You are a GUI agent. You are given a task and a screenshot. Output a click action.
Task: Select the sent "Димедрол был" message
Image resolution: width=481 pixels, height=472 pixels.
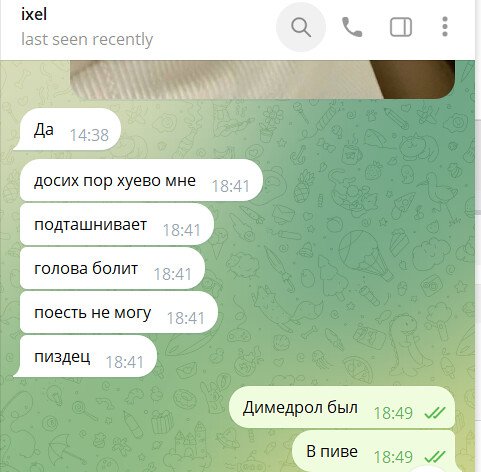point(342,407)
